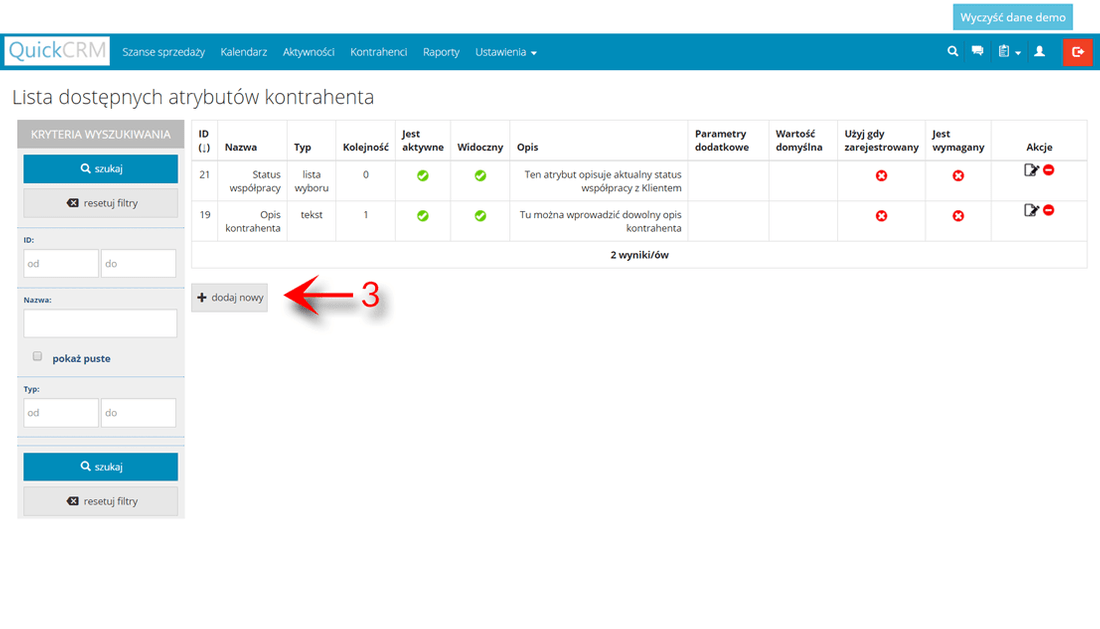The width and height of the screenshot is (1100, 629).
Task: Open the Kontrahenci menu item
Action: (x=378, y=52)
